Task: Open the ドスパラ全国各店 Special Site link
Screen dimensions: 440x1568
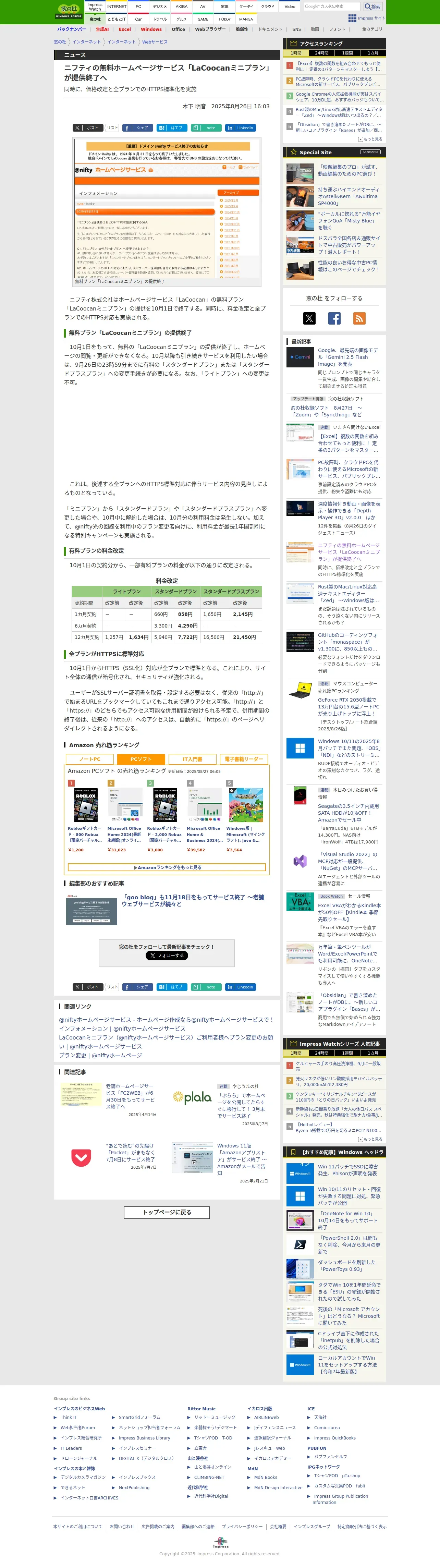Action: tap(349, 245)
